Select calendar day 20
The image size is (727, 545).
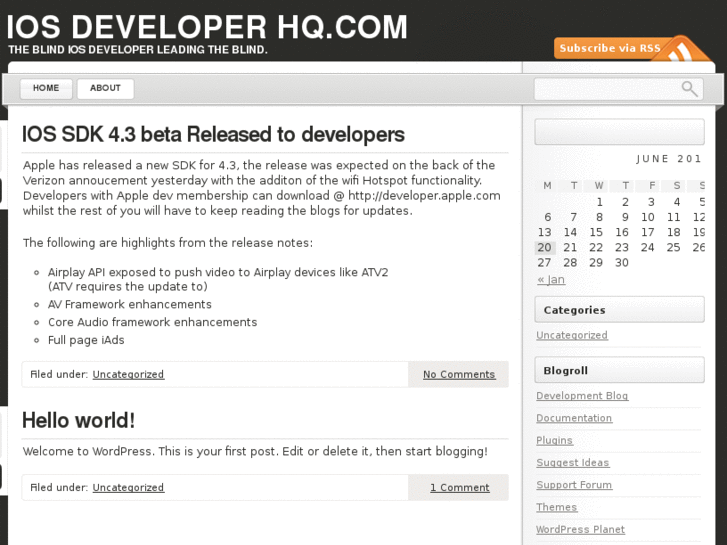click(544, 248)
